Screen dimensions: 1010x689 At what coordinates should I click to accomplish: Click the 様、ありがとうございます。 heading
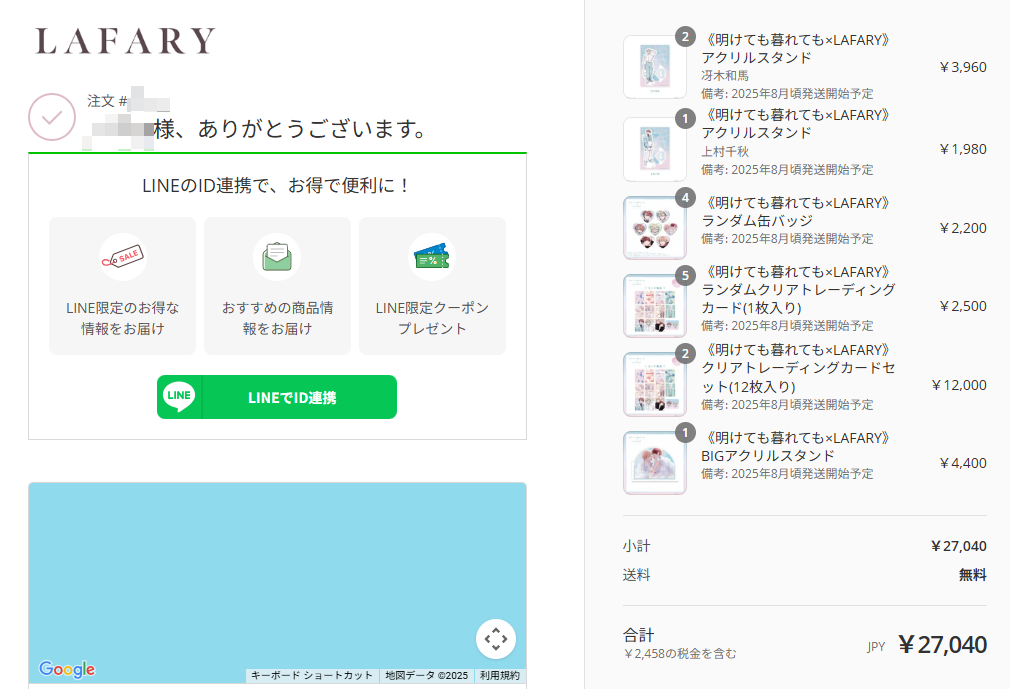(x=292, y=129)
